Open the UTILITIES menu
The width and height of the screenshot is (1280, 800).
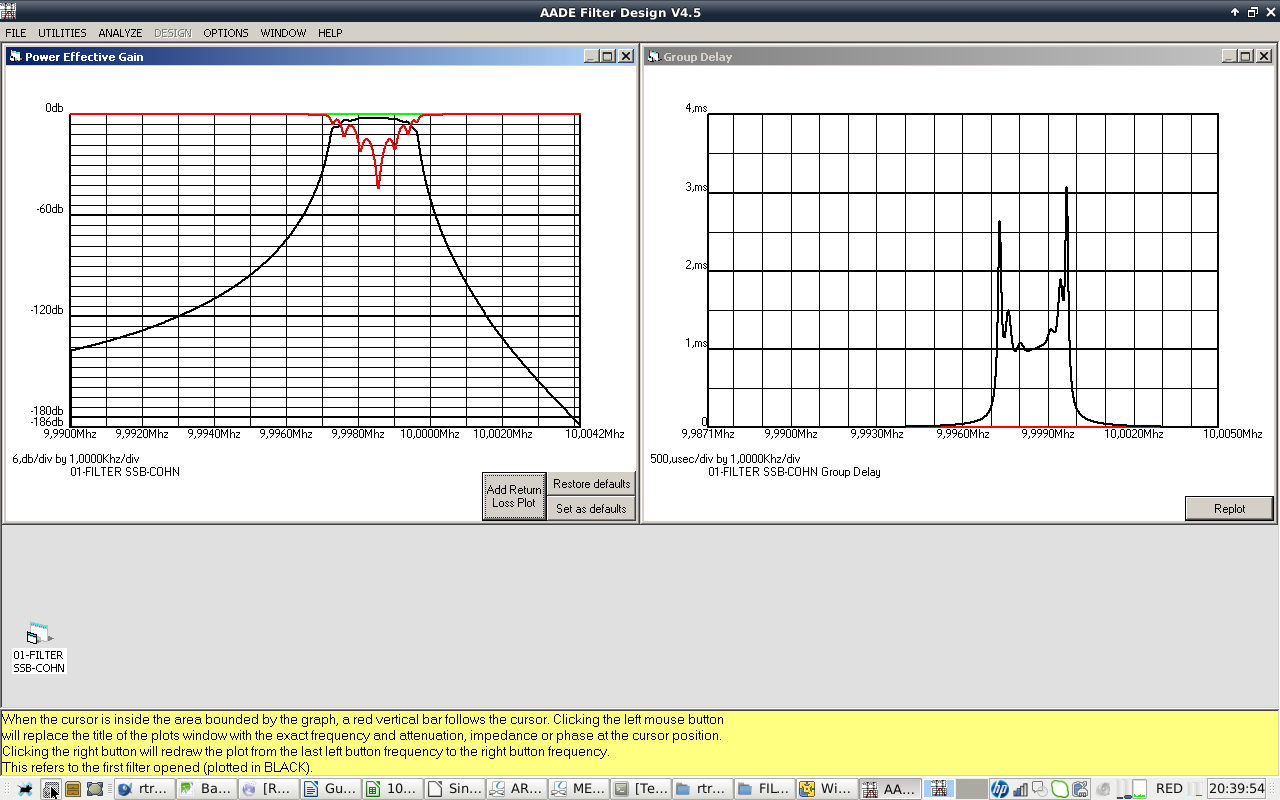tap(62, 33)
